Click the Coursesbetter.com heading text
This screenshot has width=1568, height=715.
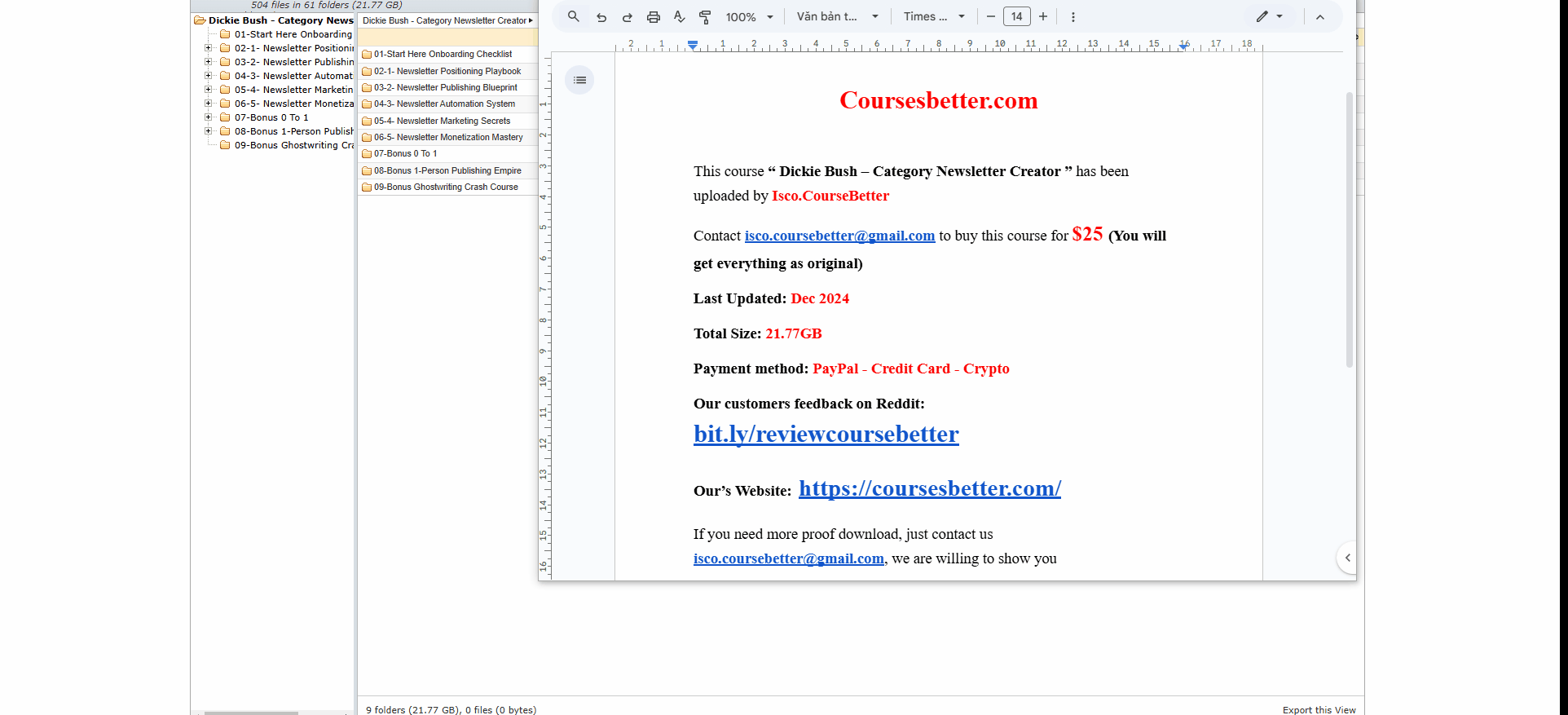coord(939,100)
